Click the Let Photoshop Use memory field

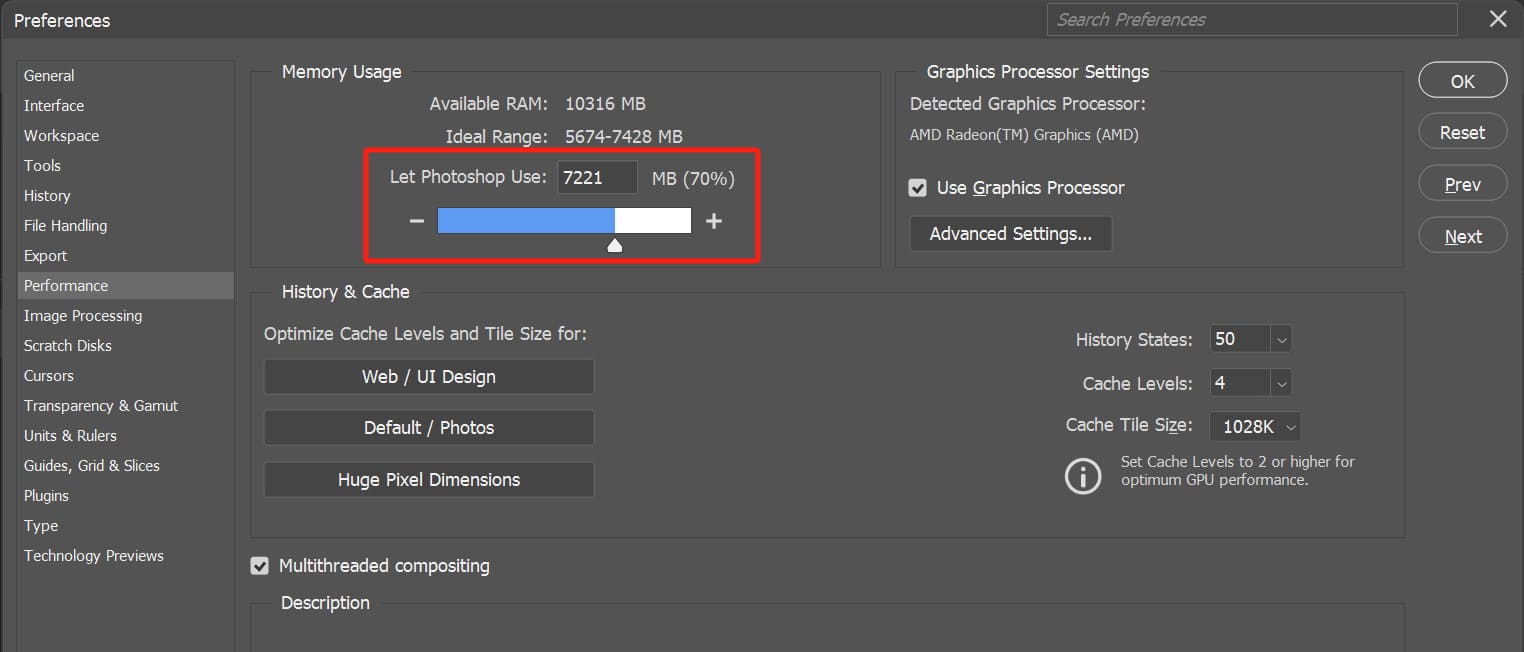pos(597,178)
